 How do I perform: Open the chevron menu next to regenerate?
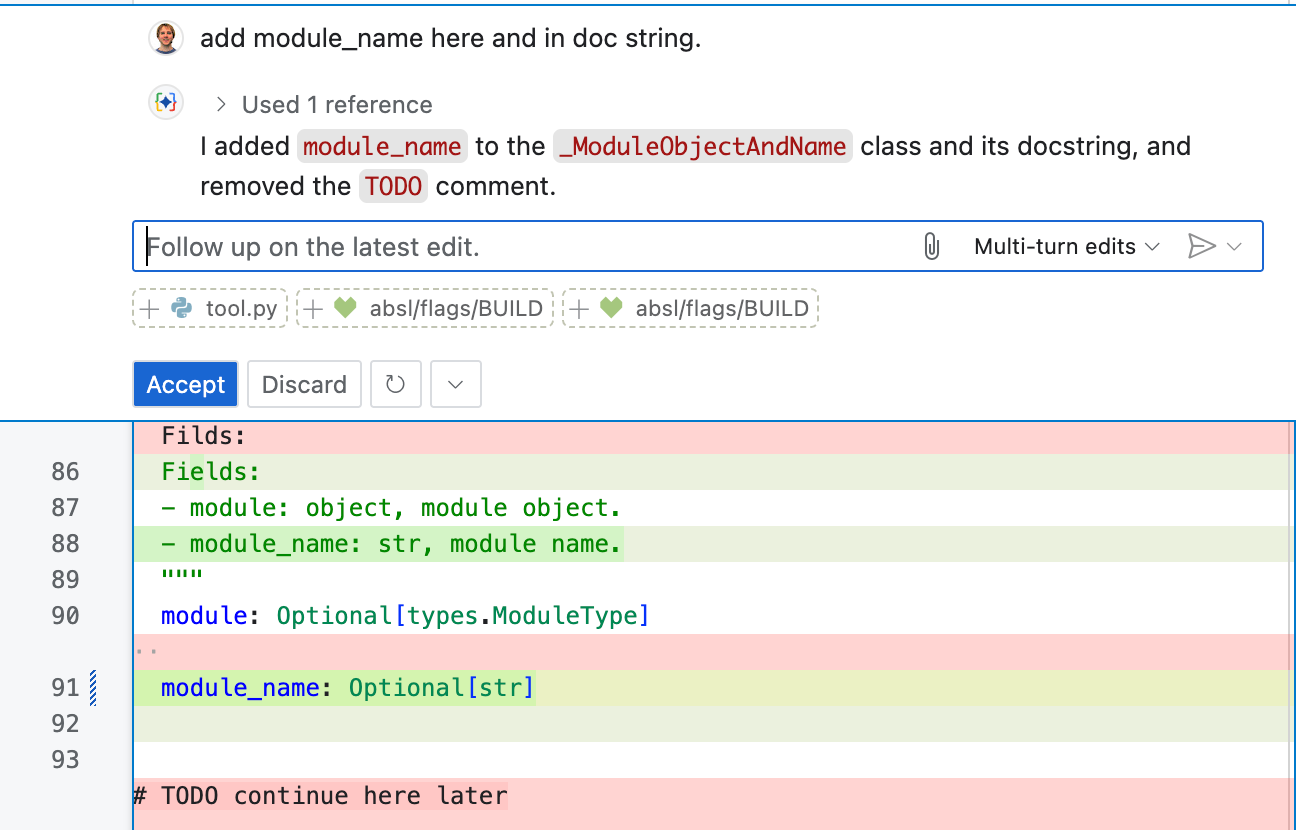455,385
